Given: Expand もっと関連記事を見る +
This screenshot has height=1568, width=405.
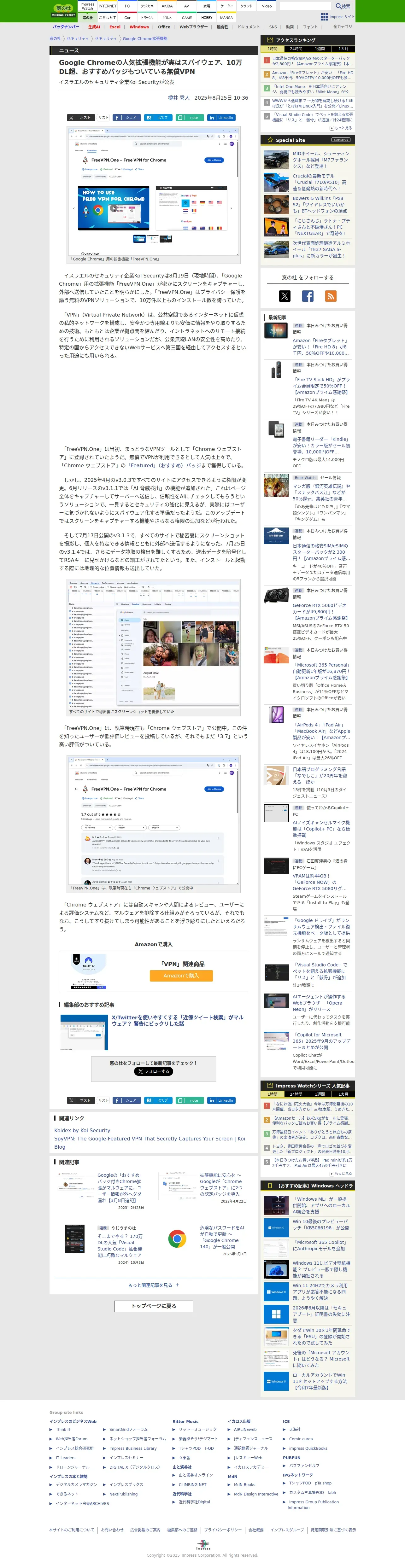Looking at the screenshot, I should (154, 1285).
